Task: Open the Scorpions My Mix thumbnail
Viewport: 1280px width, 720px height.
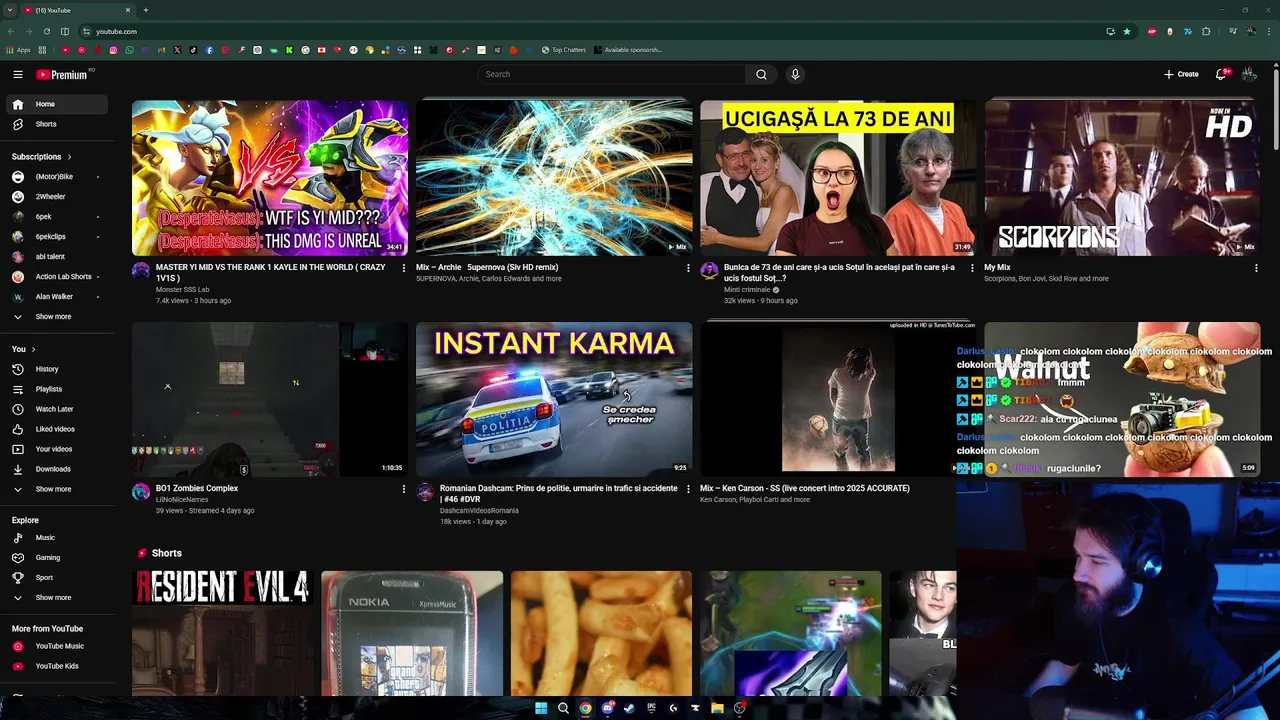Action: click(1122, 178)
